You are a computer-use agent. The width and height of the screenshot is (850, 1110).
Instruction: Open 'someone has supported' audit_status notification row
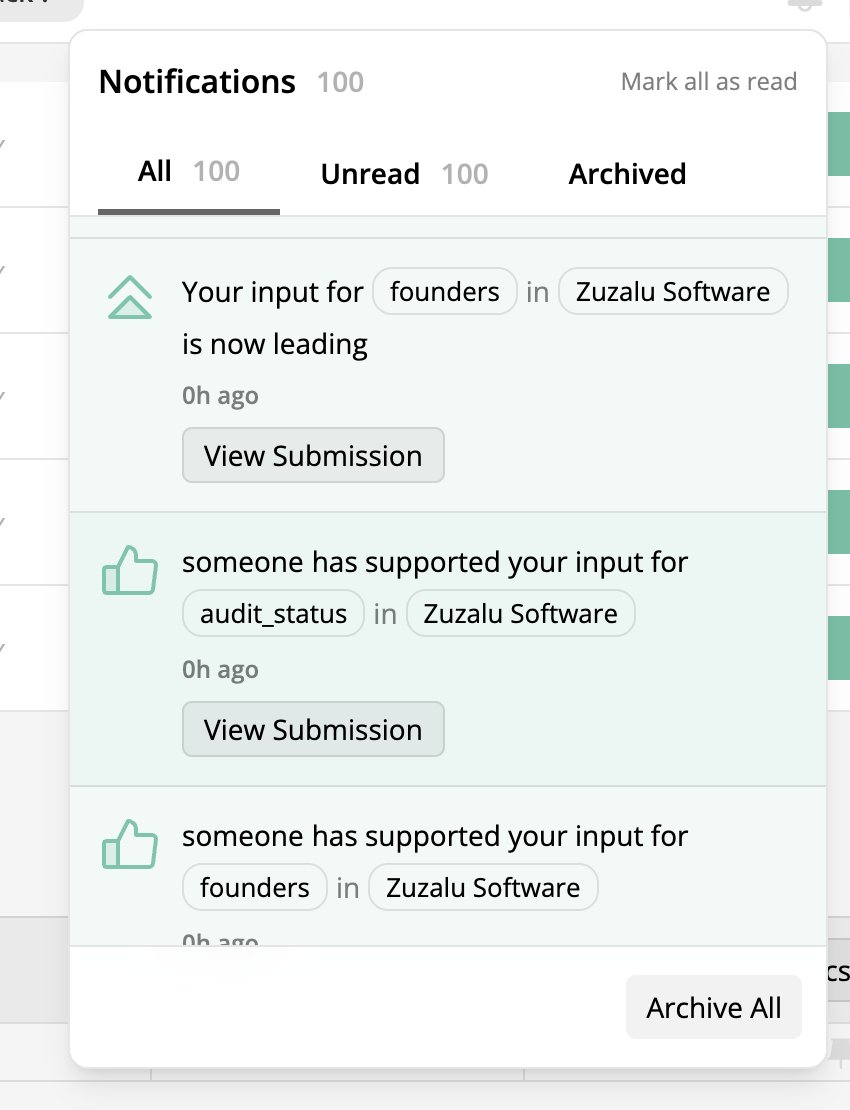[x=448, y=649]
